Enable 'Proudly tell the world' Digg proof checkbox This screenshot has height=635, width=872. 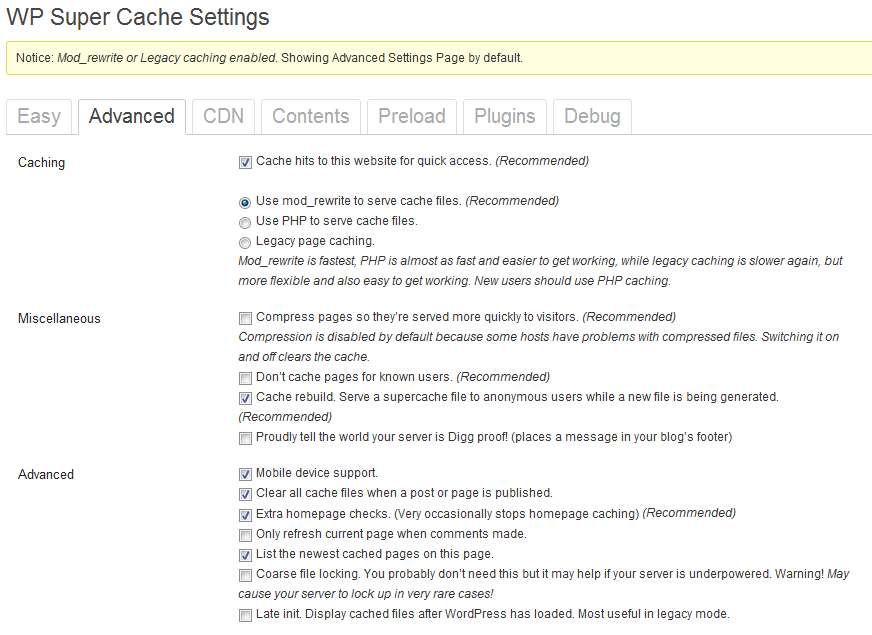(245, 438)
